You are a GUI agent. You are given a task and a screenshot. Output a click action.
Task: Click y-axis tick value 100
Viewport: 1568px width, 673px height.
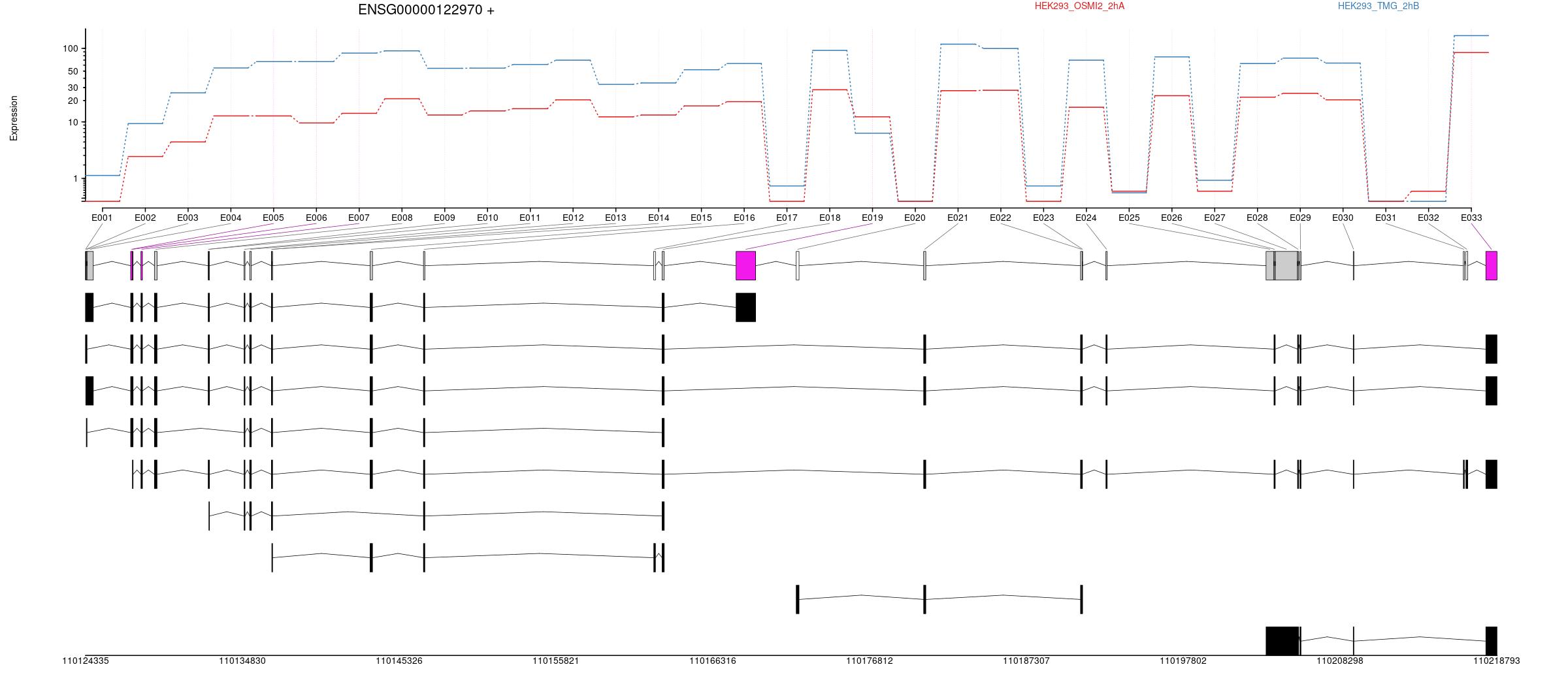71,49
